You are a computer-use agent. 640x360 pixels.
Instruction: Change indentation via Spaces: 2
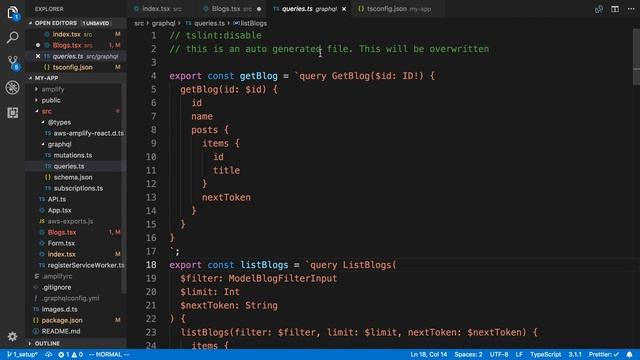468,354
